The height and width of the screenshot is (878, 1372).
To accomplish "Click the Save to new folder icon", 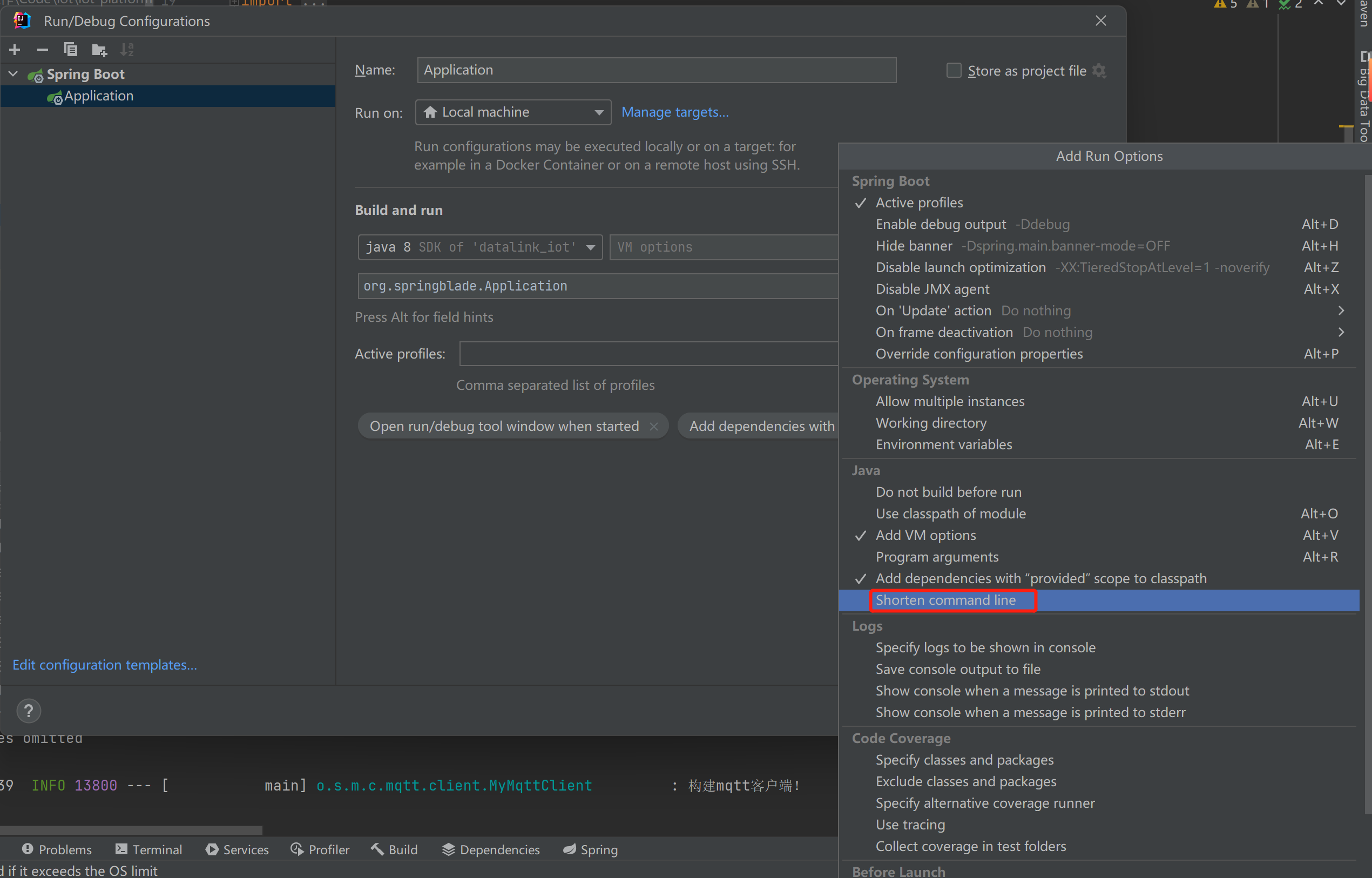I will point(100,50).
